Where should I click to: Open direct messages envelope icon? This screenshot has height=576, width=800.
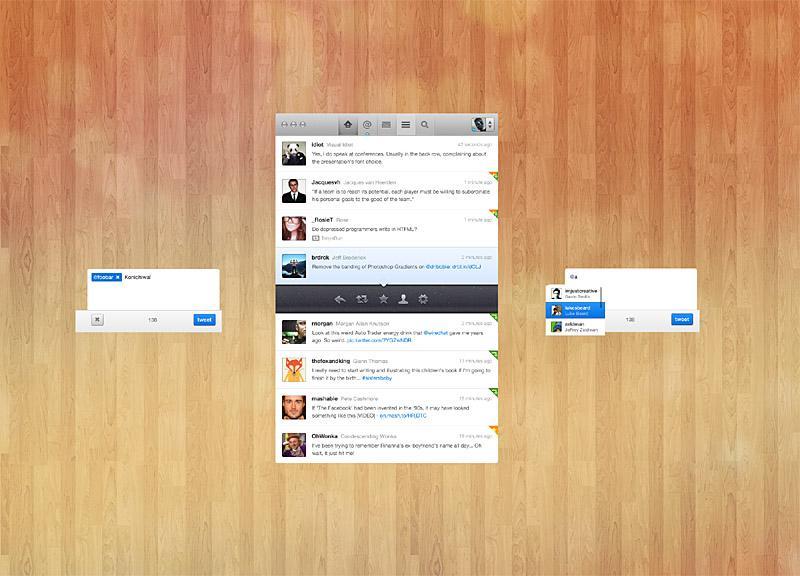(x=386, y=125)
